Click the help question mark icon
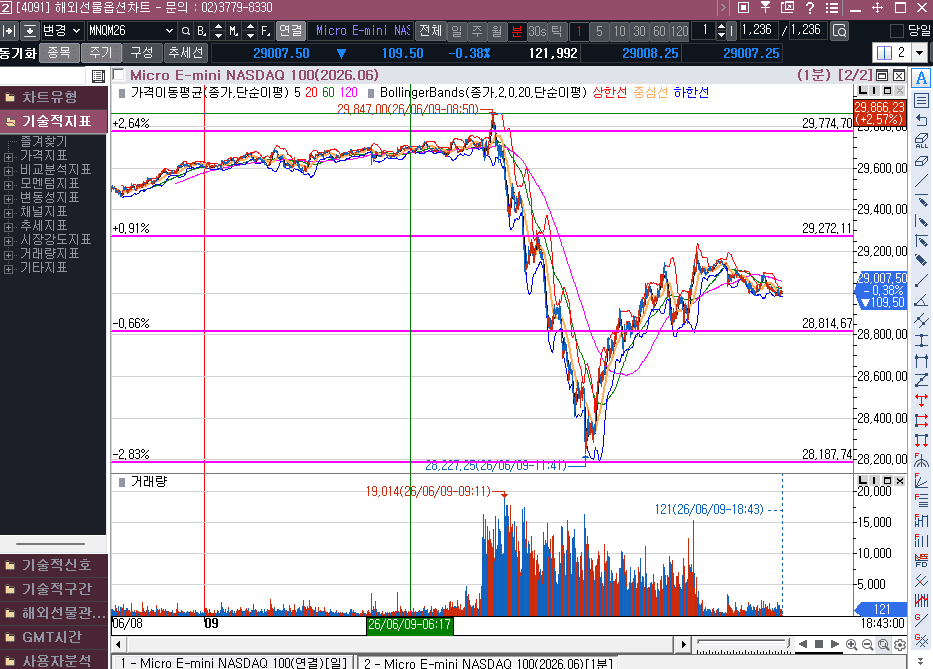The height and width of the screenshot is (669, 933). pos(809,8)
